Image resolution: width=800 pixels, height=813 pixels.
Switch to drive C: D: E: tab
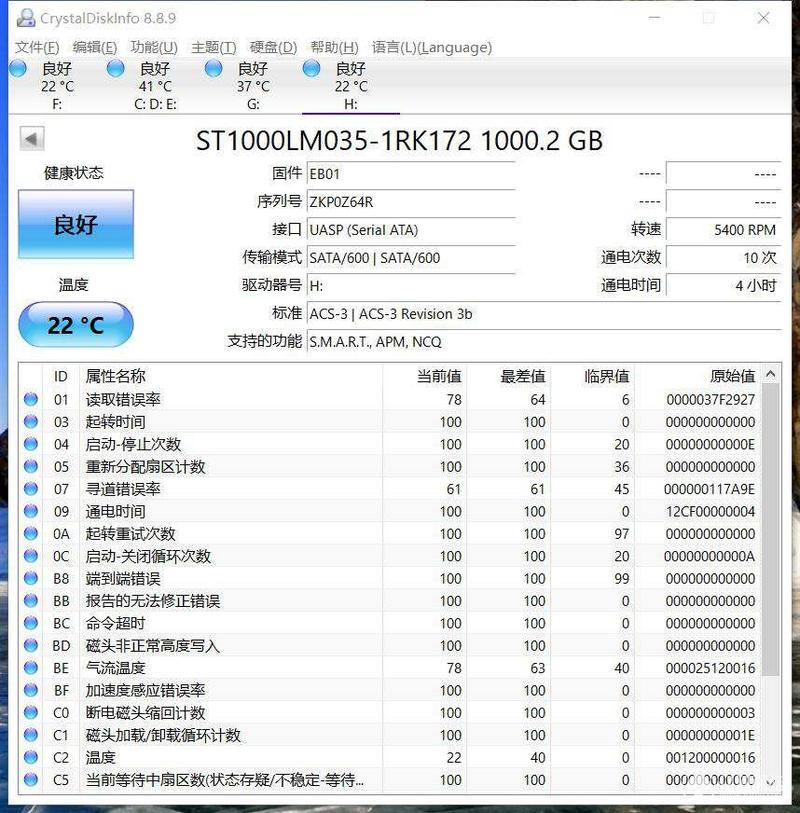[155, 86]
